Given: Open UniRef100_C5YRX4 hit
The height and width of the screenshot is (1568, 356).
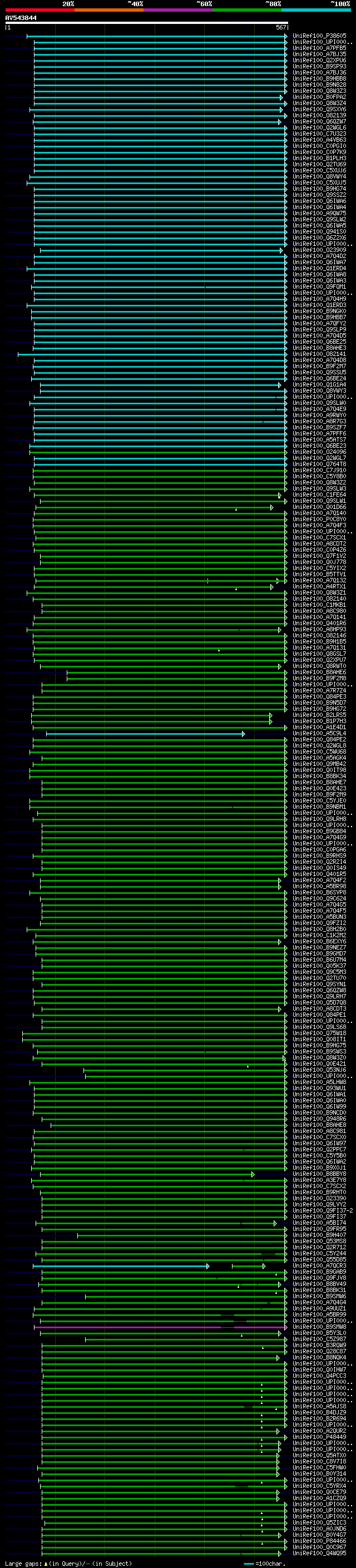Looking at the screenshot, I should 319,1486.
